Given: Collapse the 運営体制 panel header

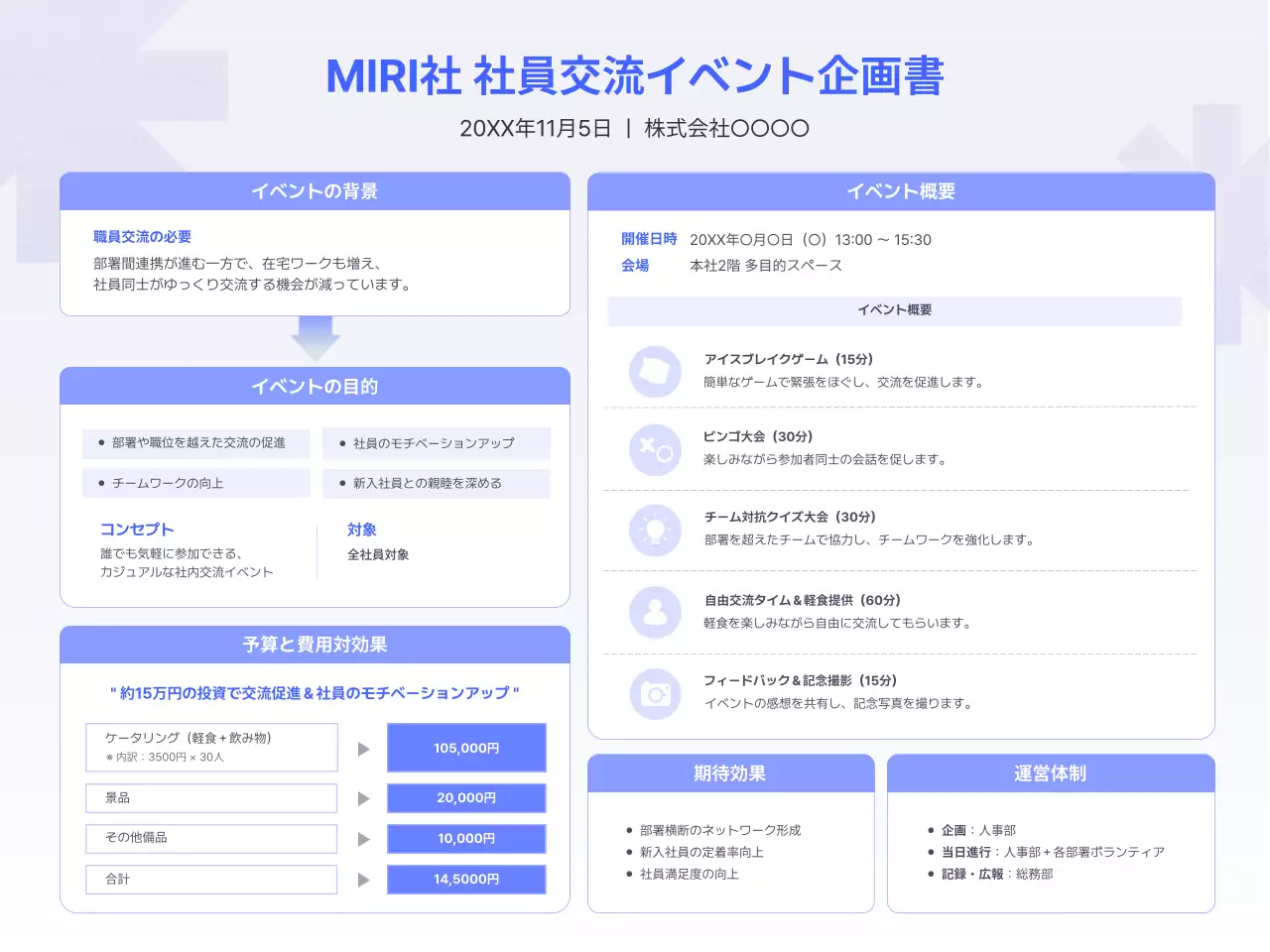Looking at the screenshot, I should point(1051,773).
